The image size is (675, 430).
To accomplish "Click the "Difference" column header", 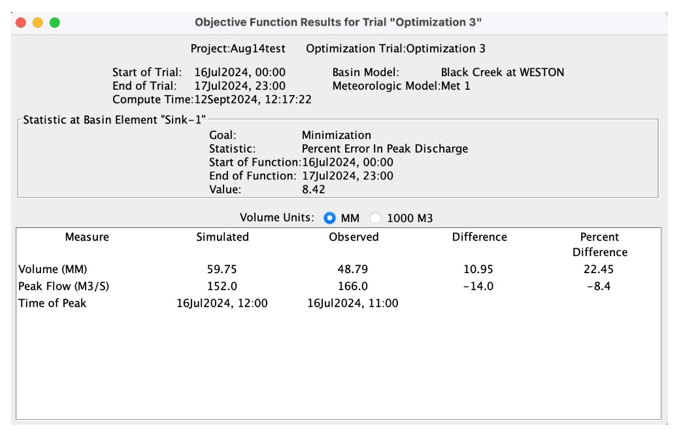I will tap(480, 237).
